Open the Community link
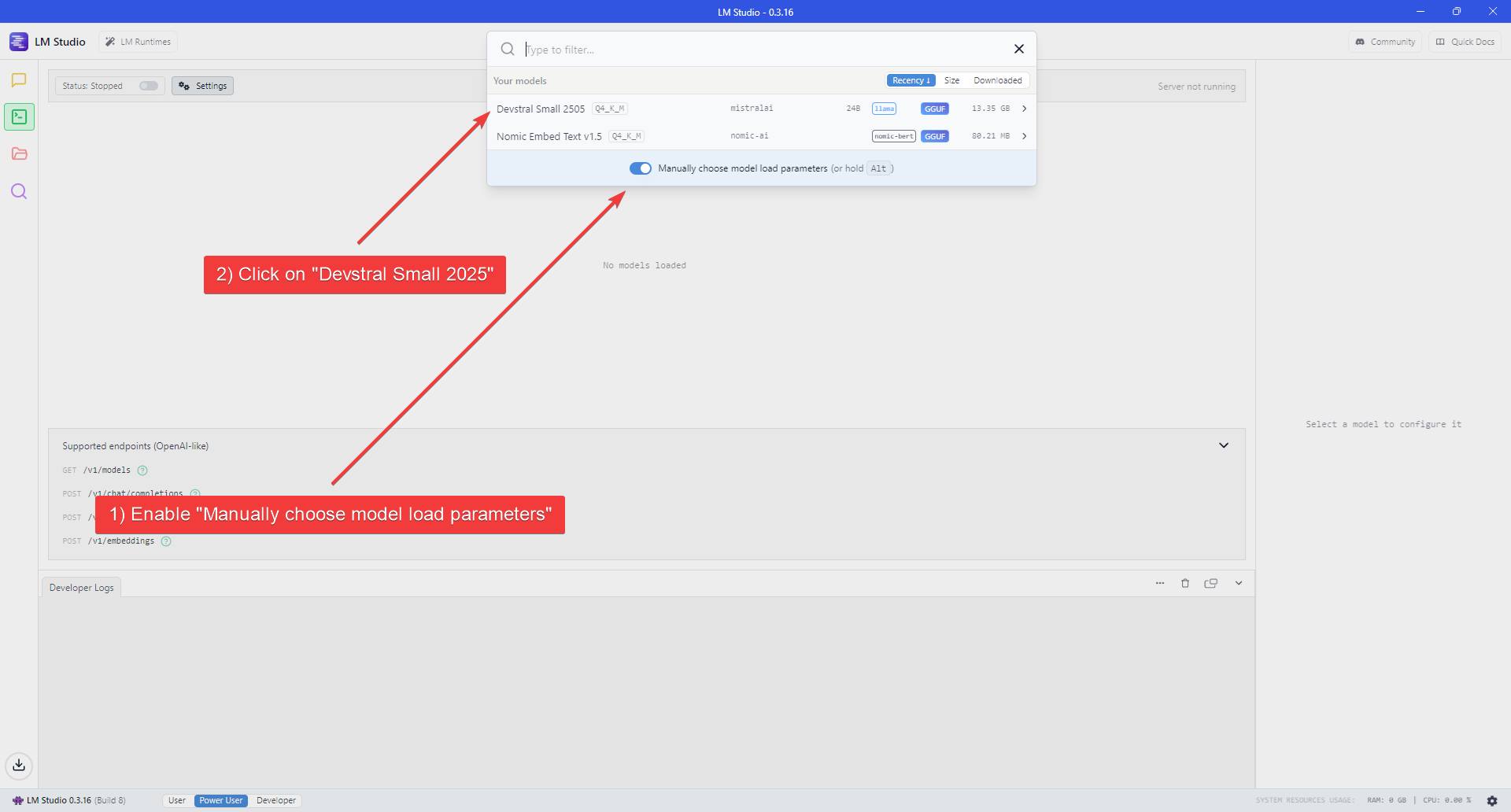 1385,42
